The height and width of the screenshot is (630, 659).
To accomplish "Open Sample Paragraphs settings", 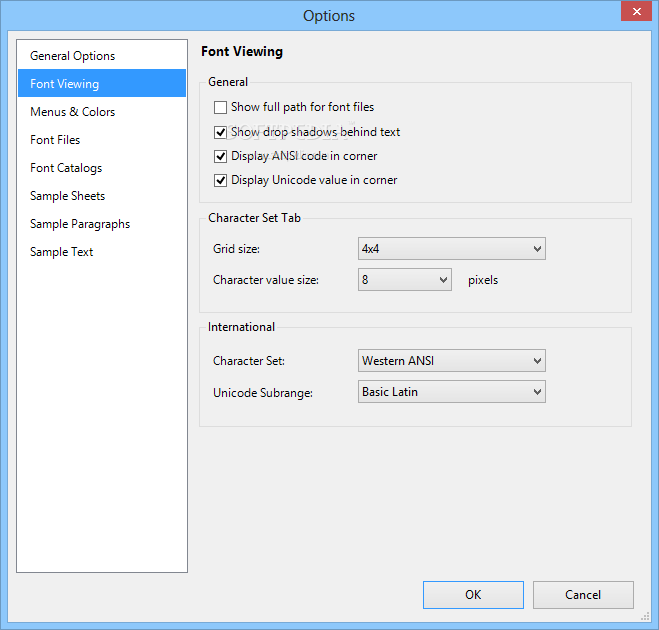I will point(102,224).
